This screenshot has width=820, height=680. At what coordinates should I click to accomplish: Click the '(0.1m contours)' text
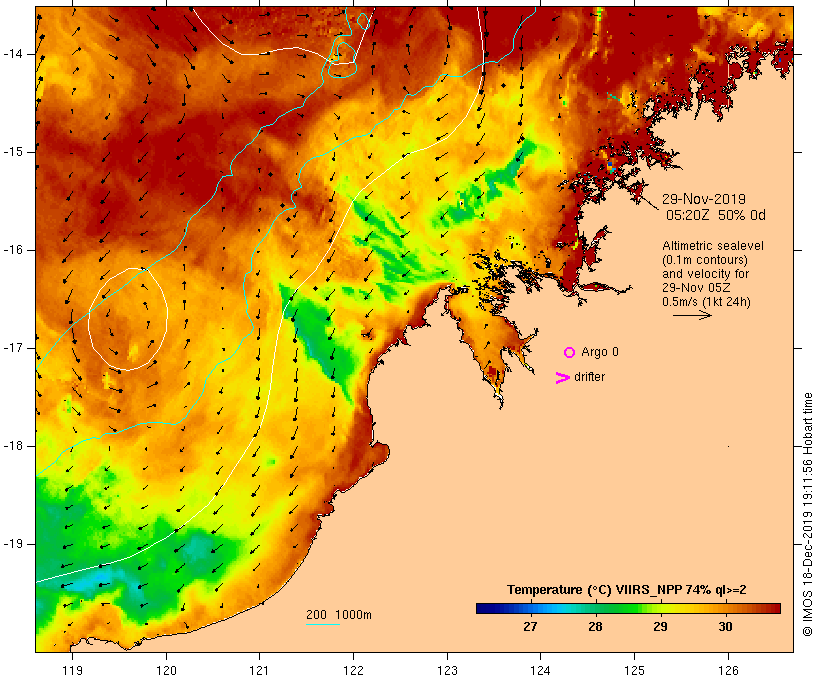click(705, 260)
